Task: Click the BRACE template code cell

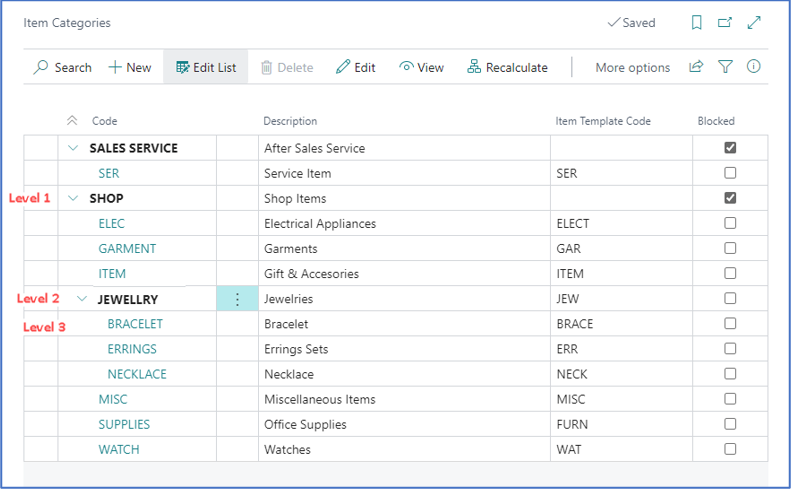Action: click(x=622, y=324)
